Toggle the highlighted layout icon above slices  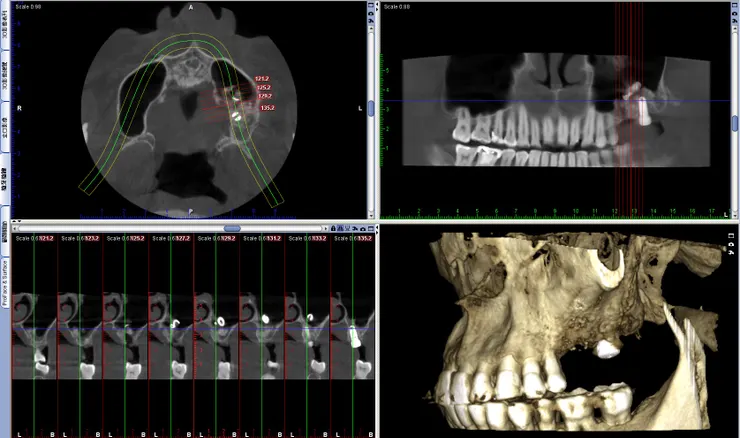coord(340,228)
